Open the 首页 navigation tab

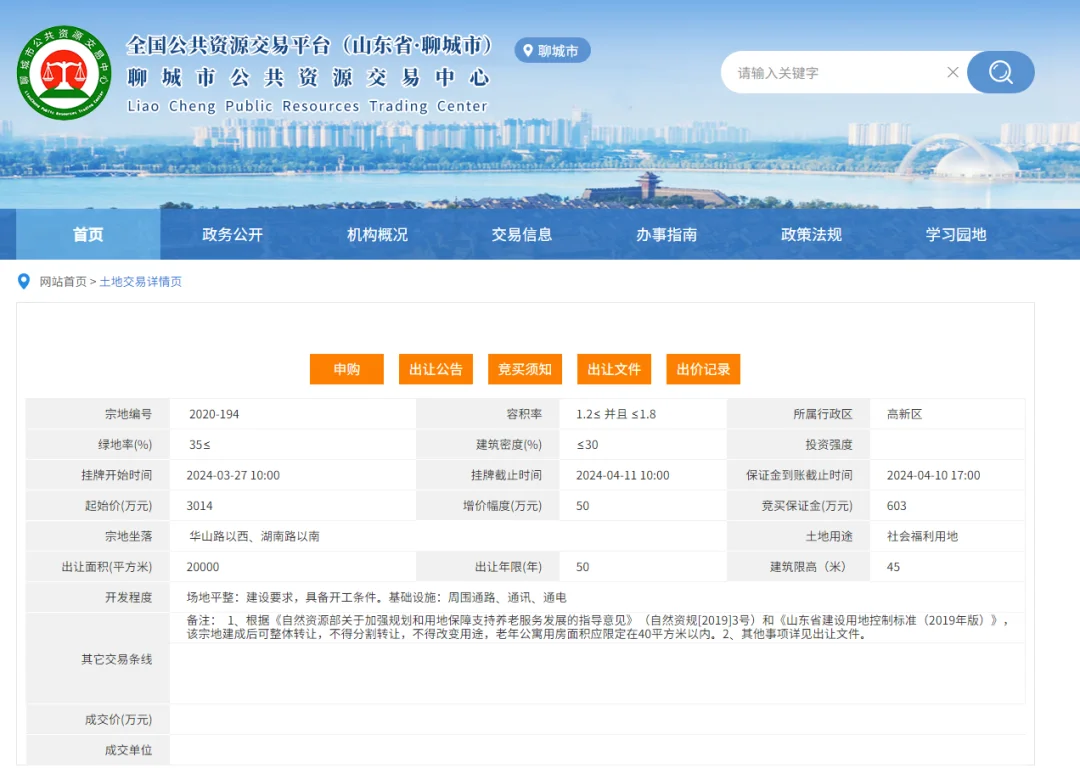pos(88,235)
